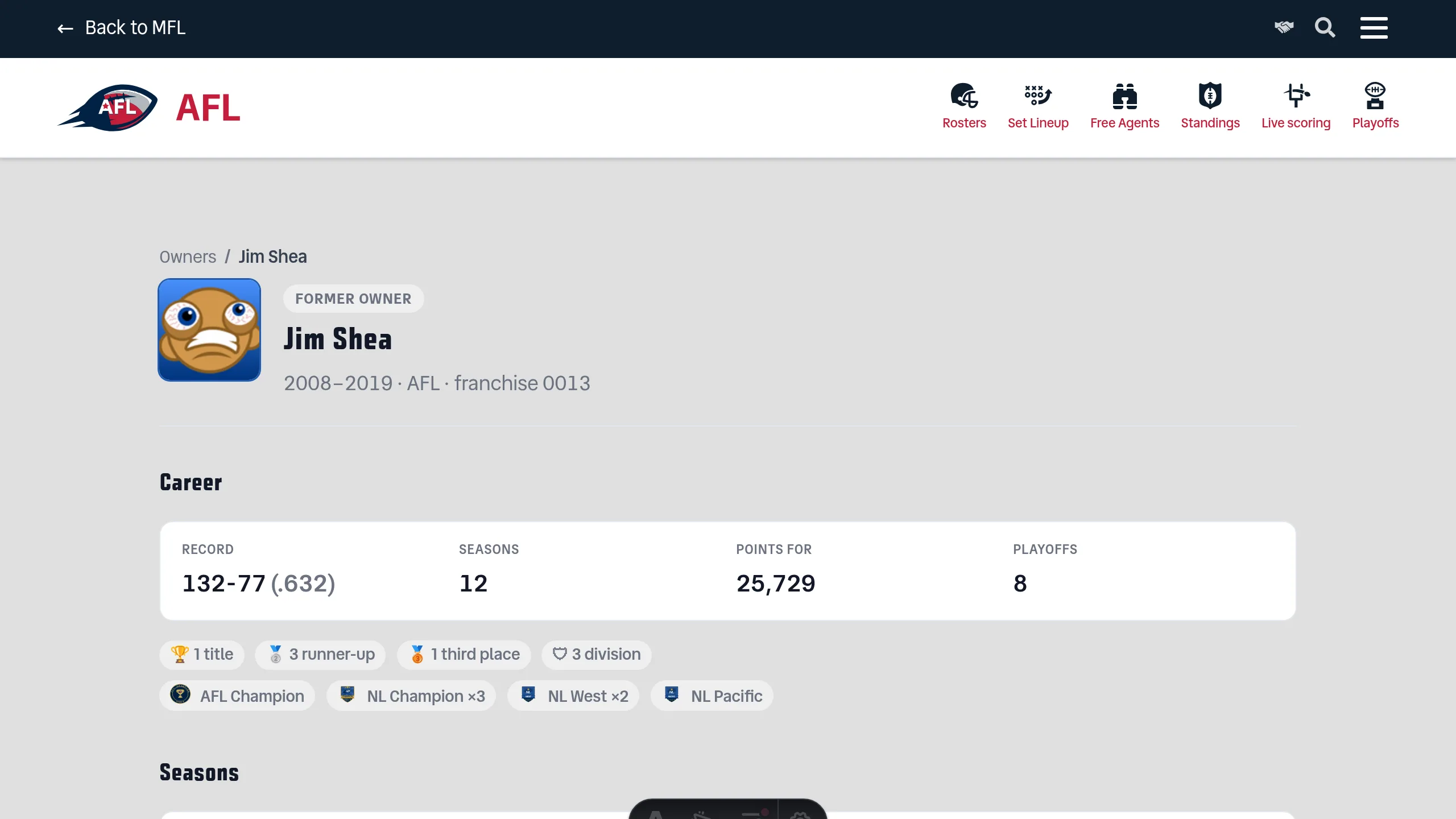The height and width of the screenshot is (819, 1456).
Task: Click the record value 132-77
Action: 224,584
